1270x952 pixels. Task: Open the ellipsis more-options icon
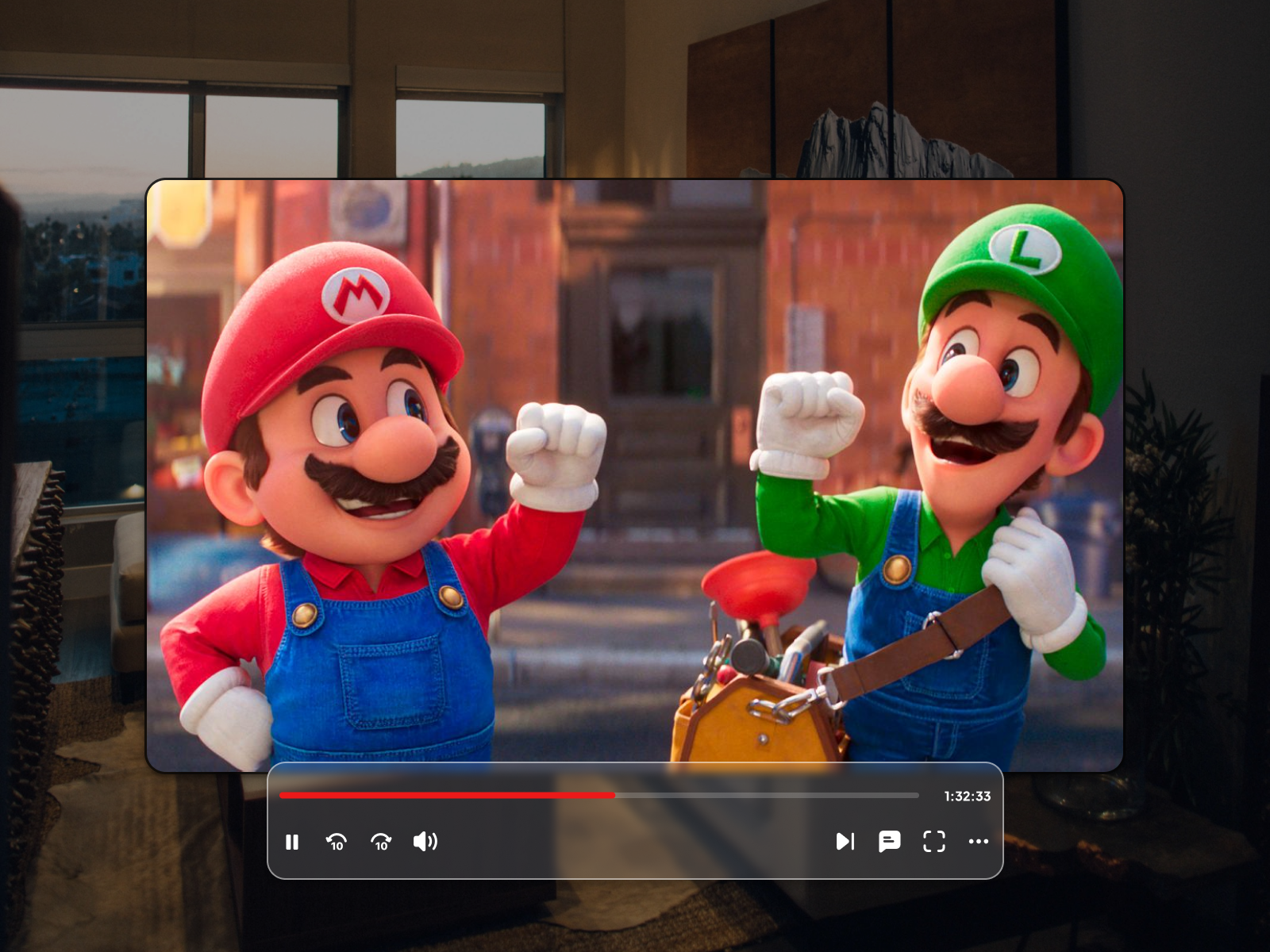pos(979,843)
